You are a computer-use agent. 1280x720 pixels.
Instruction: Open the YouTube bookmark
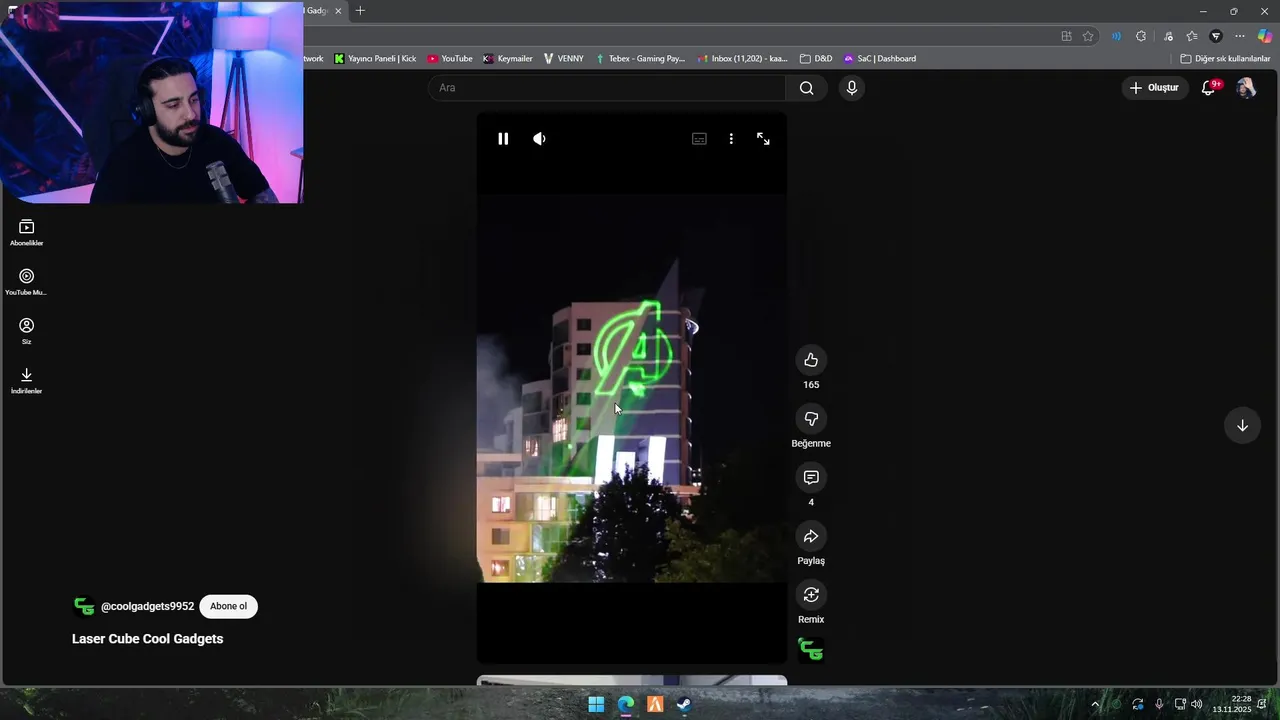point(450,58)
